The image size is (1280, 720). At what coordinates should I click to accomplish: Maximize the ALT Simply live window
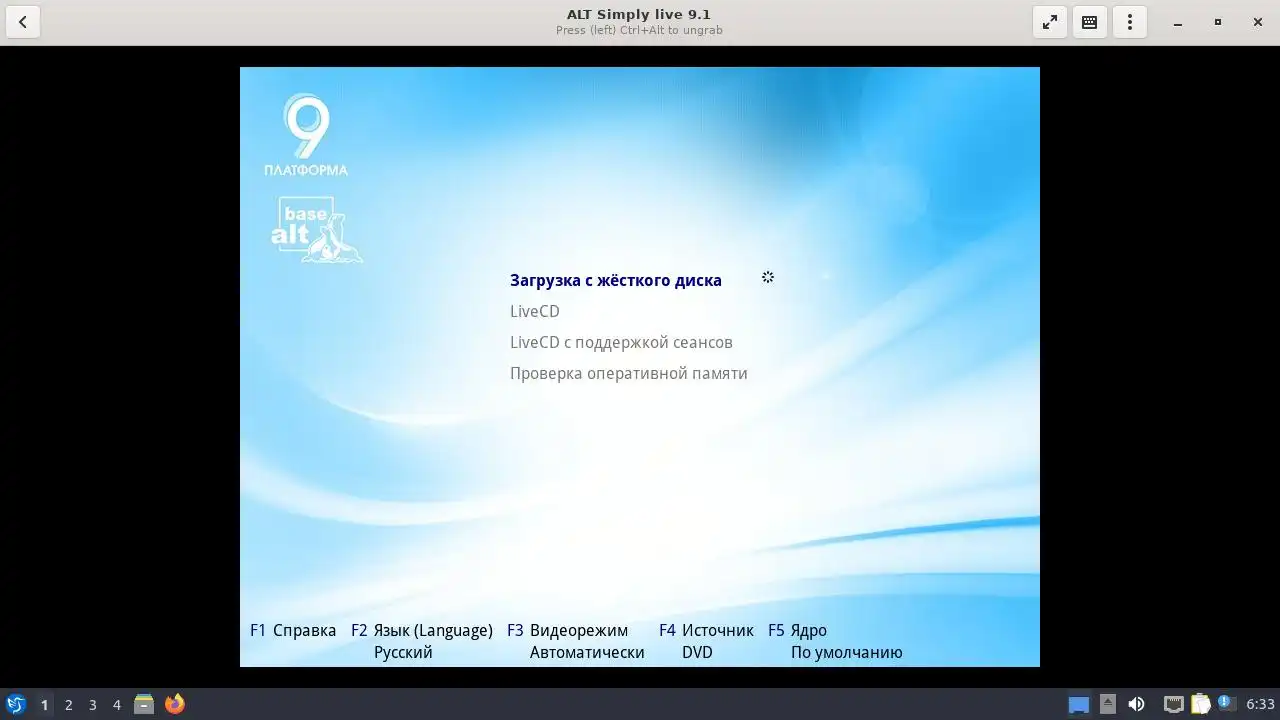click(x=1218, y=22)
